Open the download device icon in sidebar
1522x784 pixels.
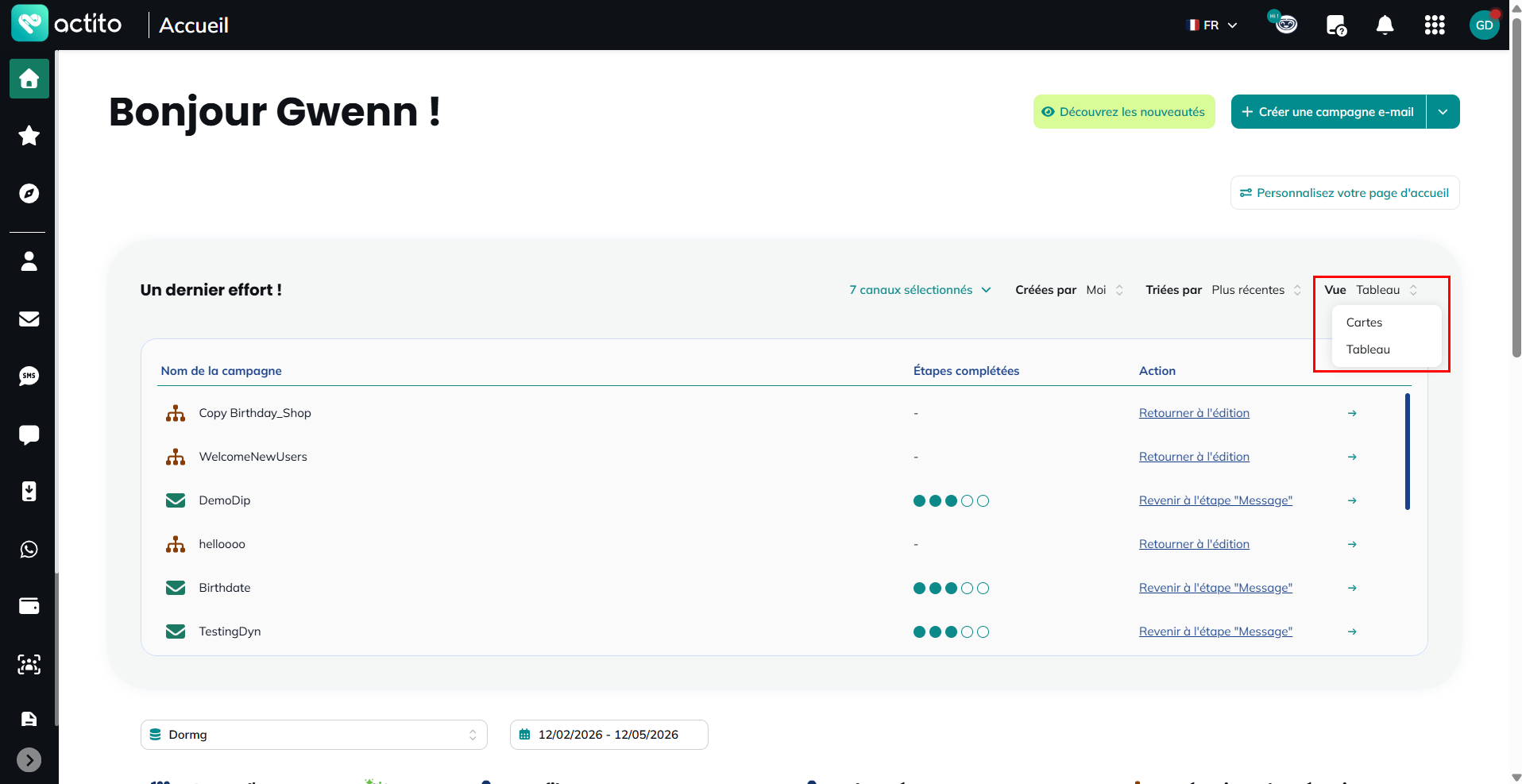click(29, 492)
